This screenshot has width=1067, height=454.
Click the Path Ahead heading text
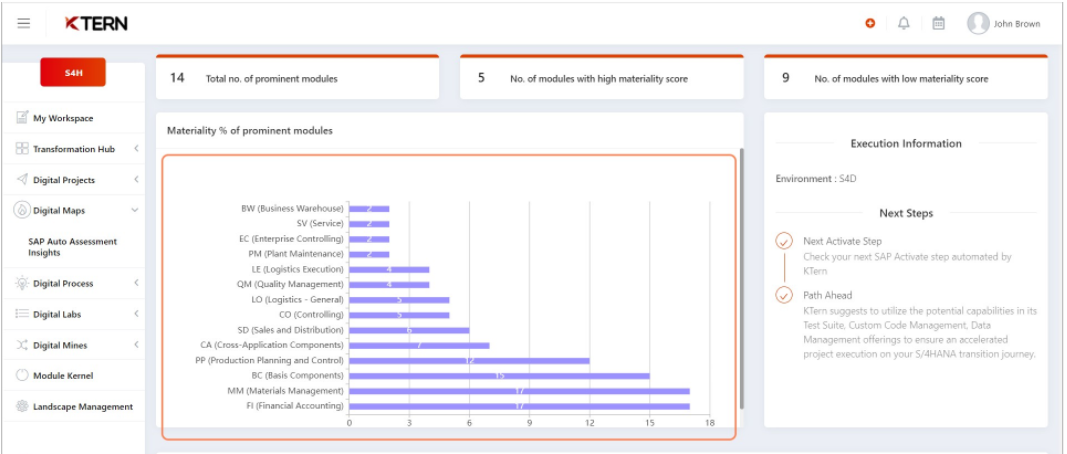[x=827, y=295]
